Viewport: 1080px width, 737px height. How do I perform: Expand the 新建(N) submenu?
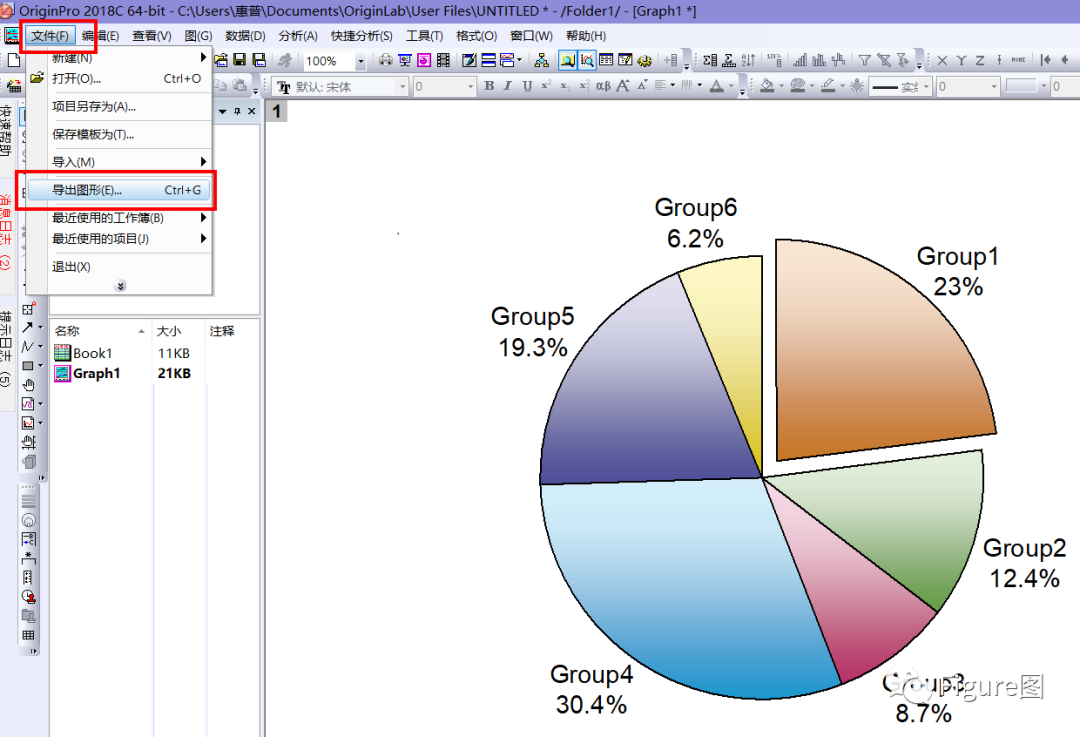118,58
